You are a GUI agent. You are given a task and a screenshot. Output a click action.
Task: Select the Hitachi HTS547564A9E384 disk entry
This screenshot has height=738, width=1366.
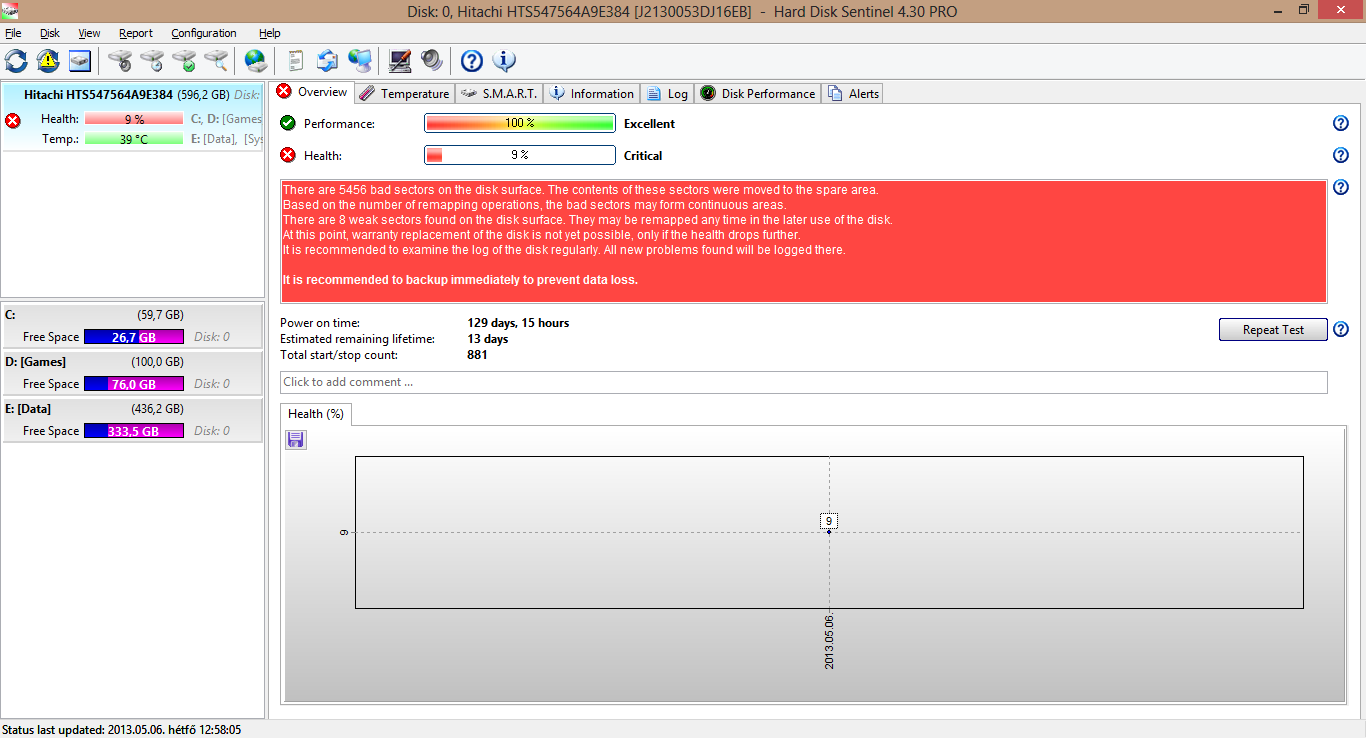tap(133, 117)
